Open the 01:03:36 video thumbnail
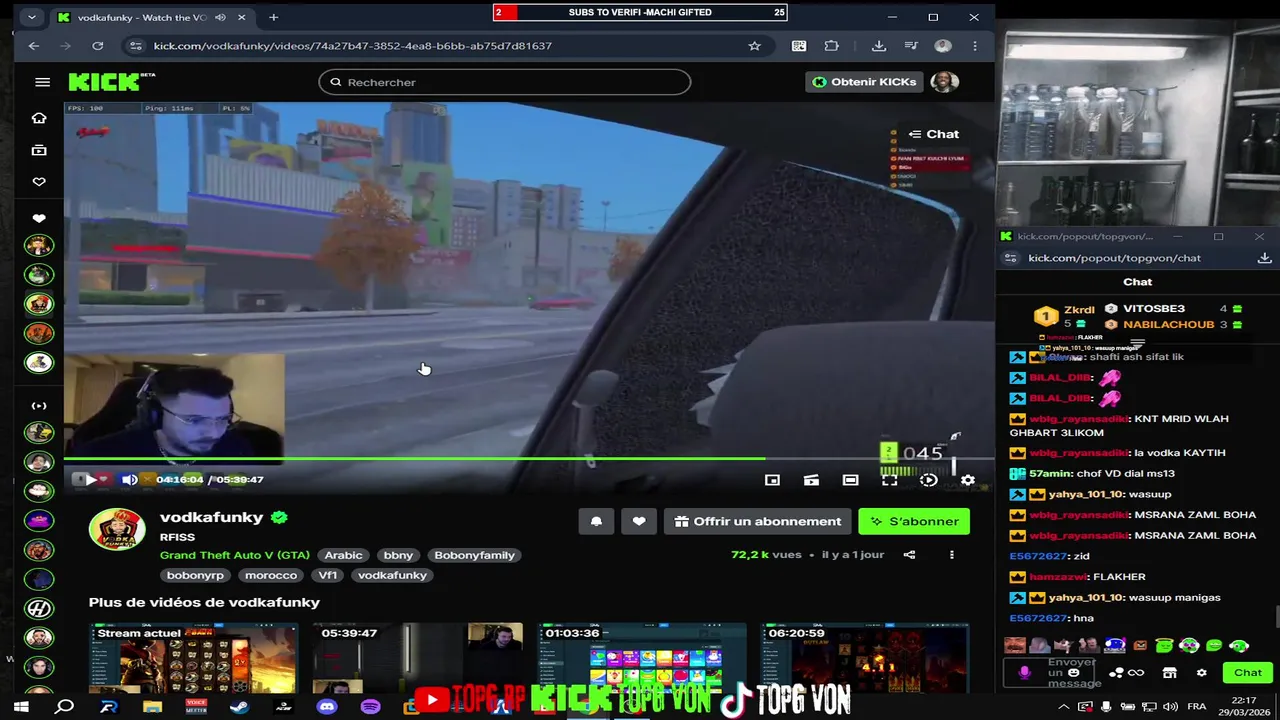Image resolution: width=1280 pixels, height=720 pixels. click(x=642, y=658)
